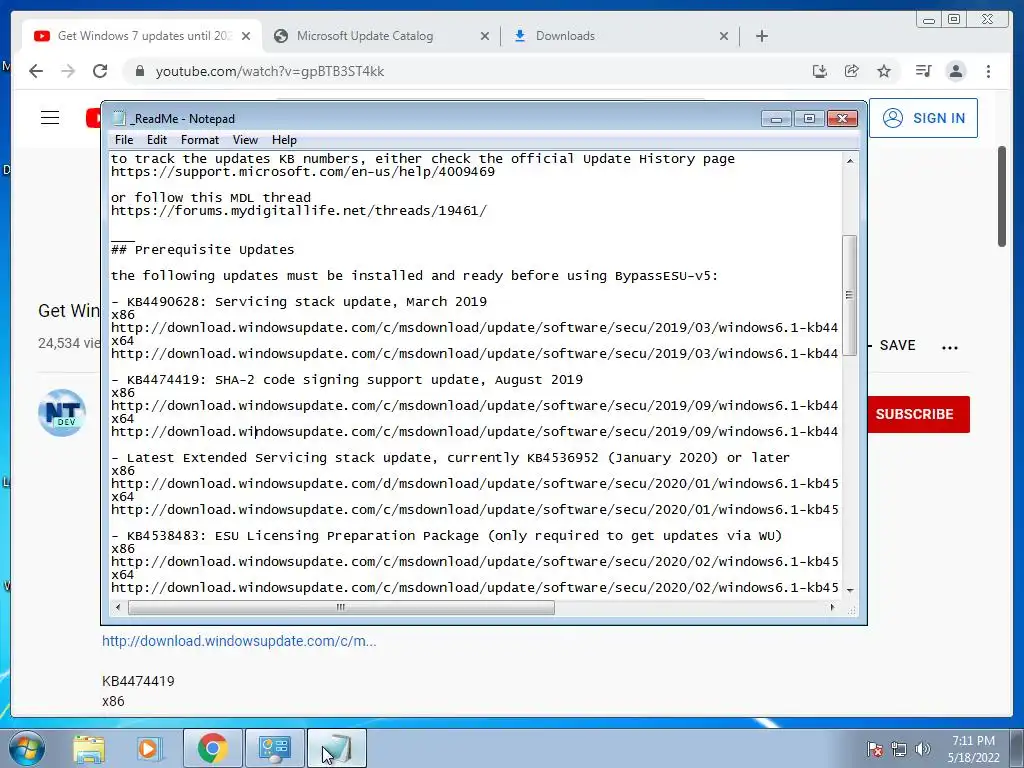
Task: Open Windows Explorer from taskbar
Action: [89, 748]
